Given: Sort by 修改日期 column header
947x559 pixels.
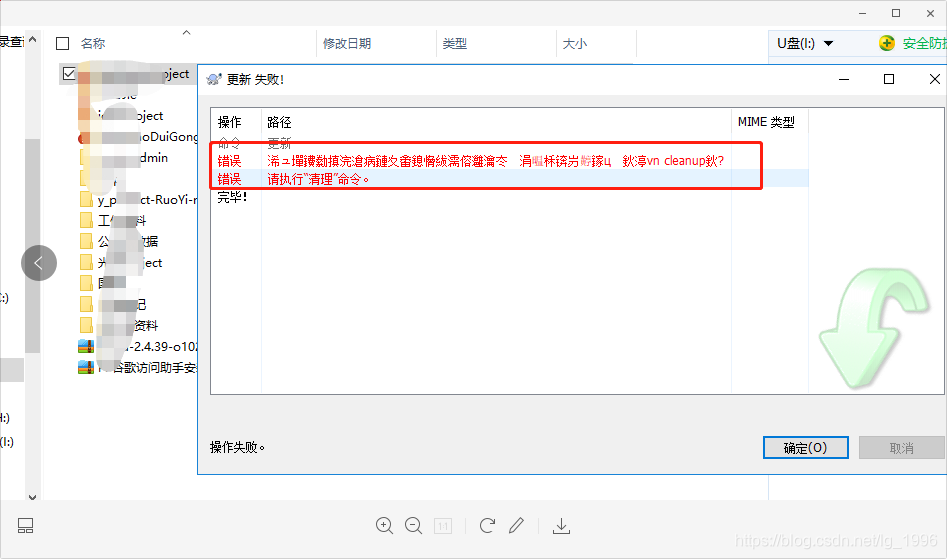Looking at the screenshot, I should 347,43.
